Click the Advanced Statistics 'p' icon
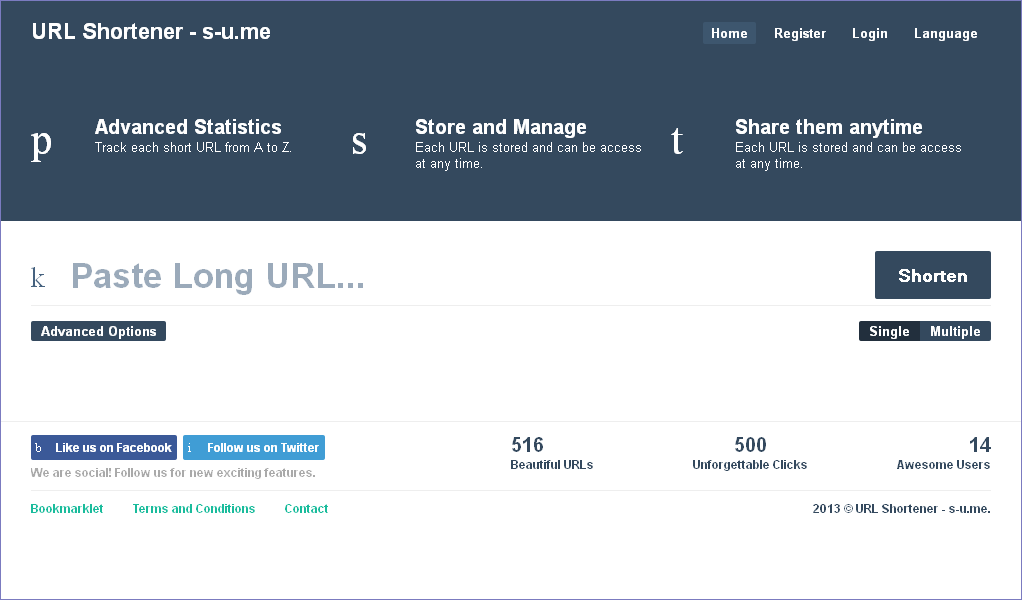1022x600 pixels. pyautogui.click(x=41, y=144)
